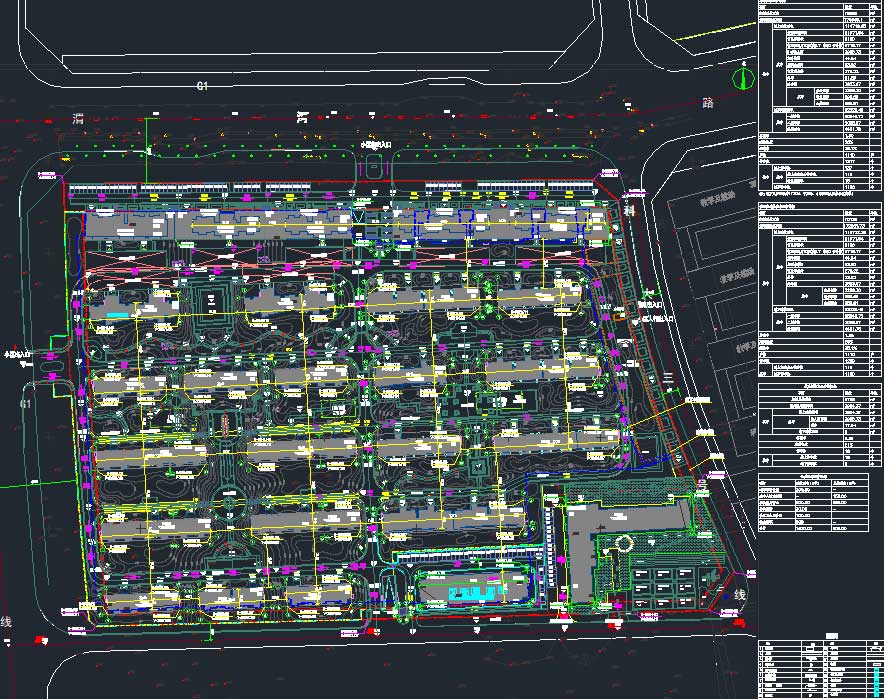Click the green north arrow compass symbol
The width and height of the screenshot is (884, 699).
742,78
